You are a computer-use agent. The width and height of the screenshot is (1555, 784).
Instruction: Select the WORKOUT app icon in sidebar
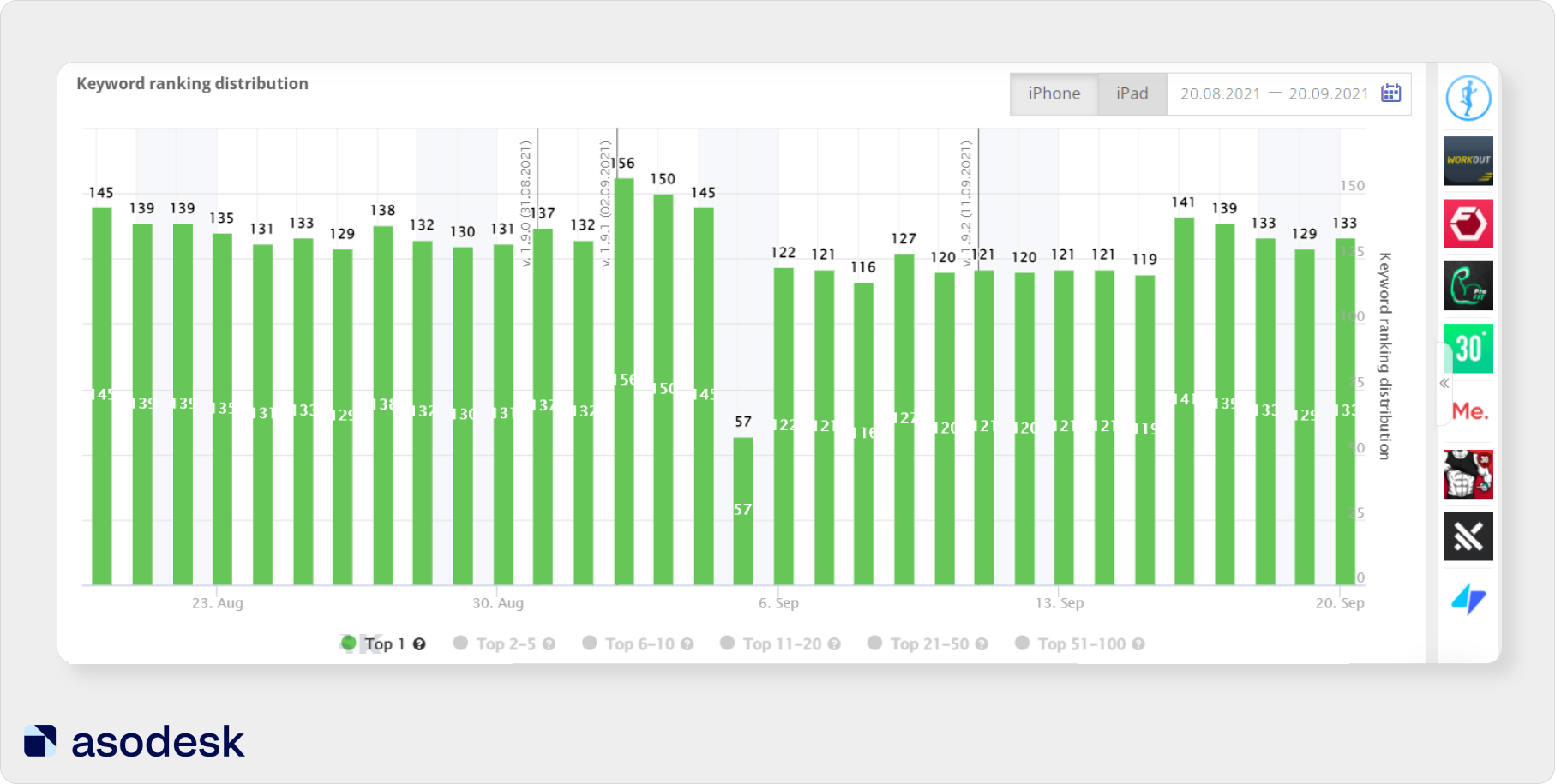pos(1468,161)
